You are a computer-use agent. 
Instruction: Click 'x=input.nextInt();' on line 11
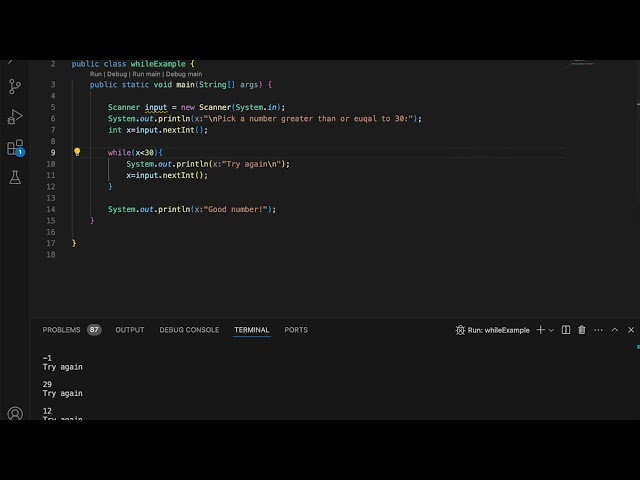click(167, 175)
